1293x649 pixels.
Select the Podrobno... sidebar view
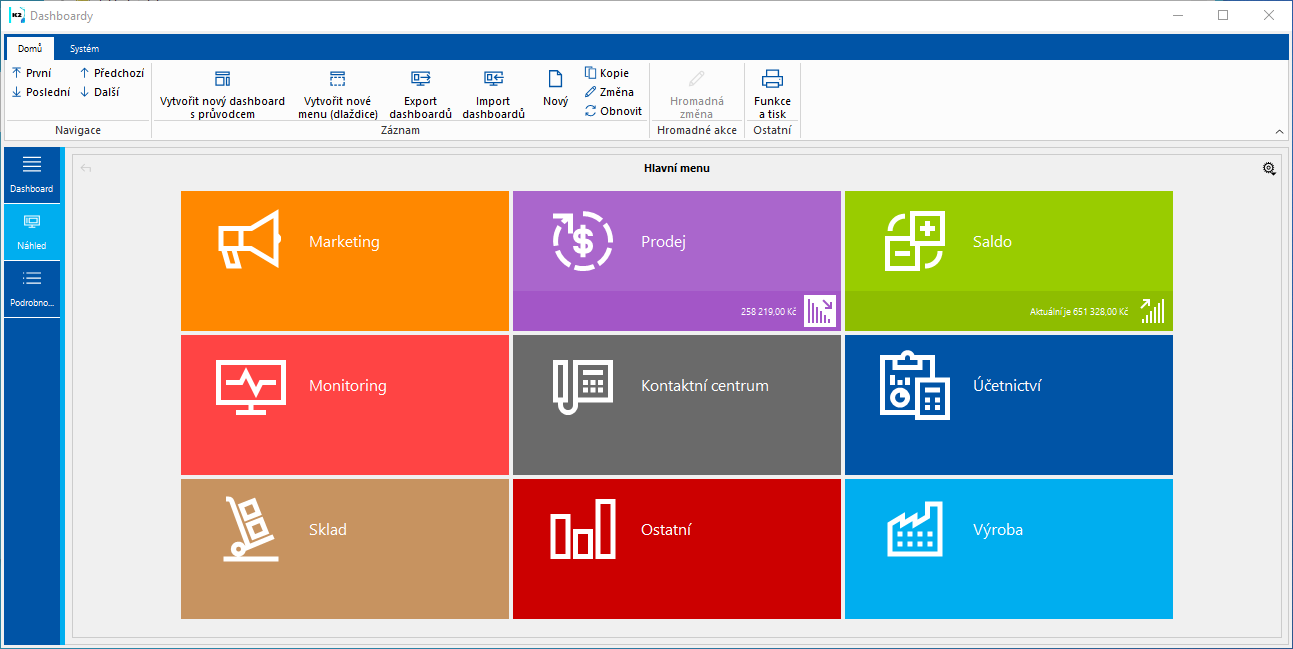(32, 289)
